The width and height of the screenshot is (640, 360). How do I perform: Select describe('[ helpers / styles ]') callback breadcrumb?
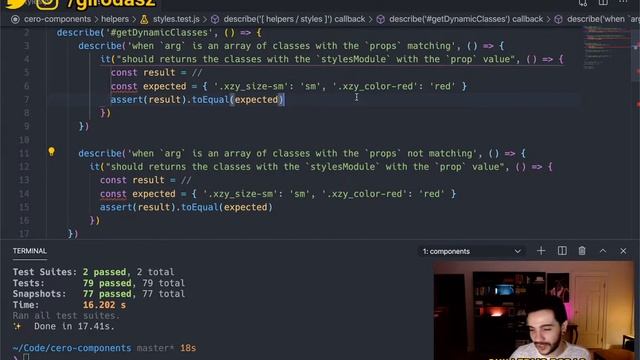(294, 19)
